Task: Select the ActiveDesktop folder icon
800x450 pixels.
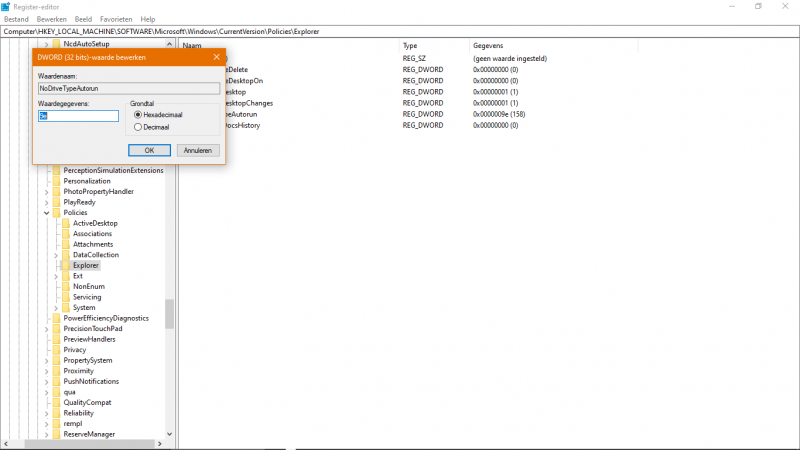Action: (66, 223)
